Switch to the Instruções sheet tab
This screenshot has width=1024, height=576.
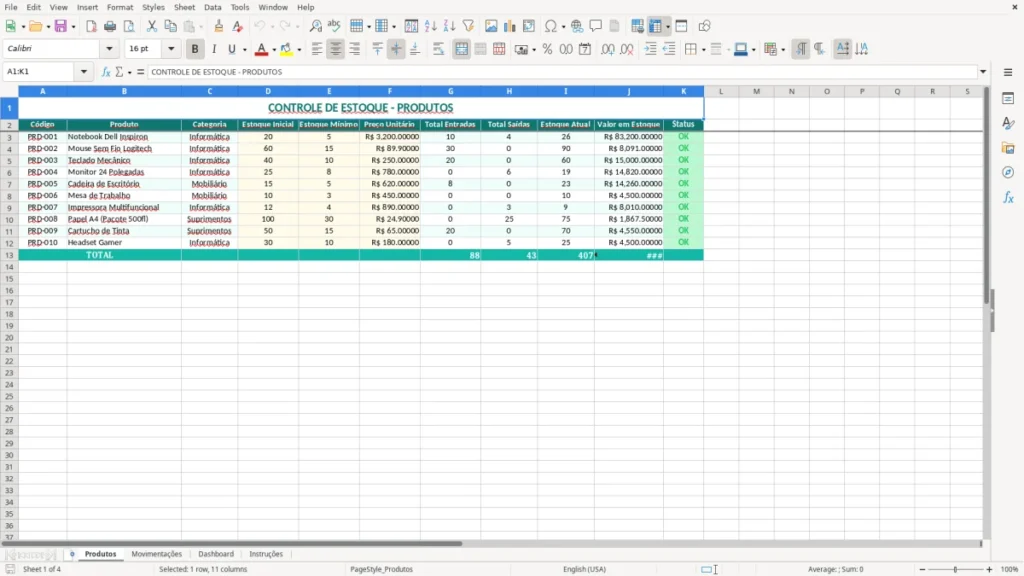click(x=266, y=554)
